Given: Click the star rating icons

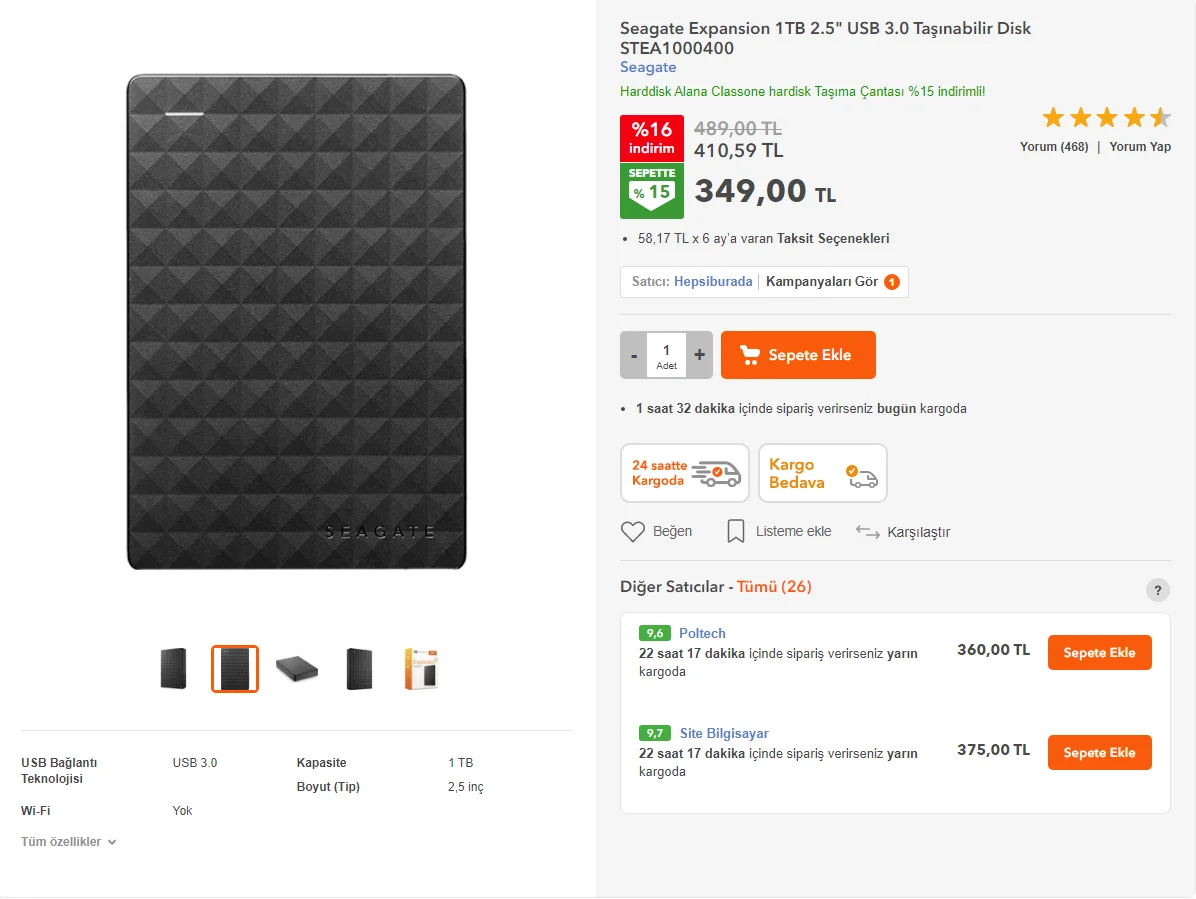Looking at the screenshot, I should [x=1106, y=118].
